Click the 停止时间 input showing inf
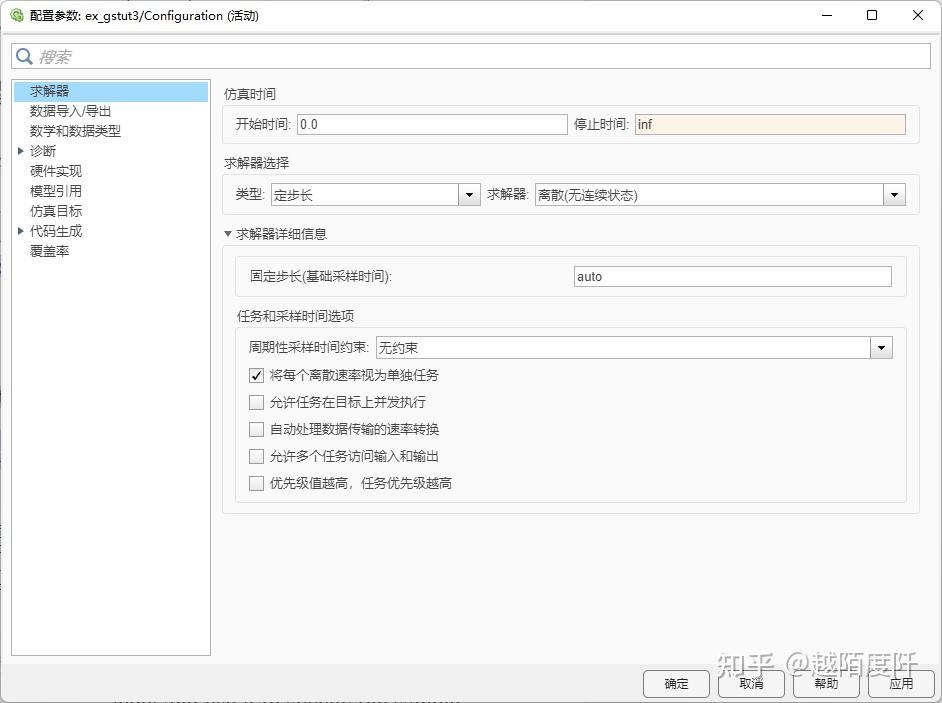 pyautogui.click(x=770, y=124)
